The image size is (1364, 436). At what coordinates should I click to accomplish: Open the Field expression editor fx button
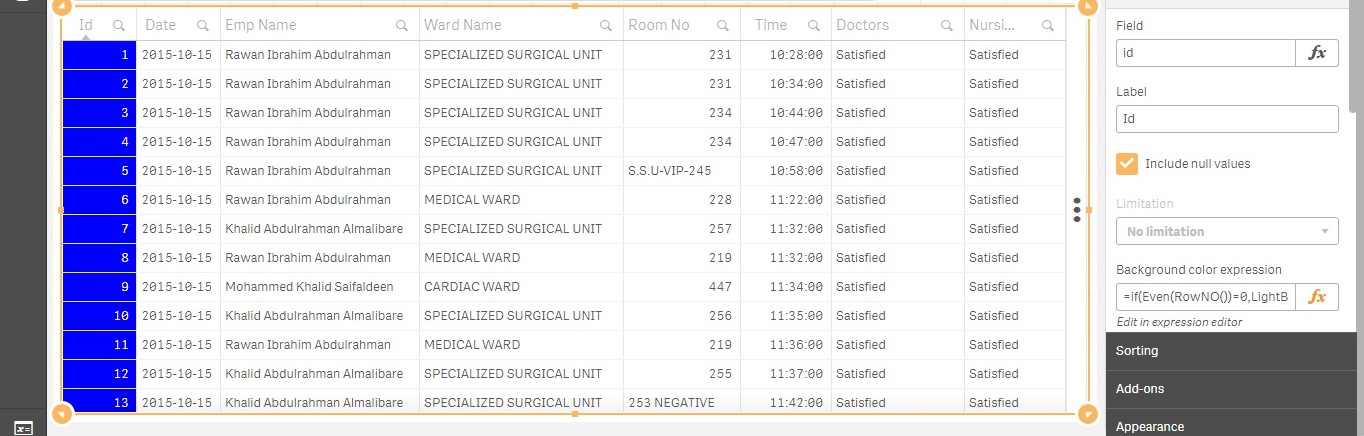coord(1317,53)
